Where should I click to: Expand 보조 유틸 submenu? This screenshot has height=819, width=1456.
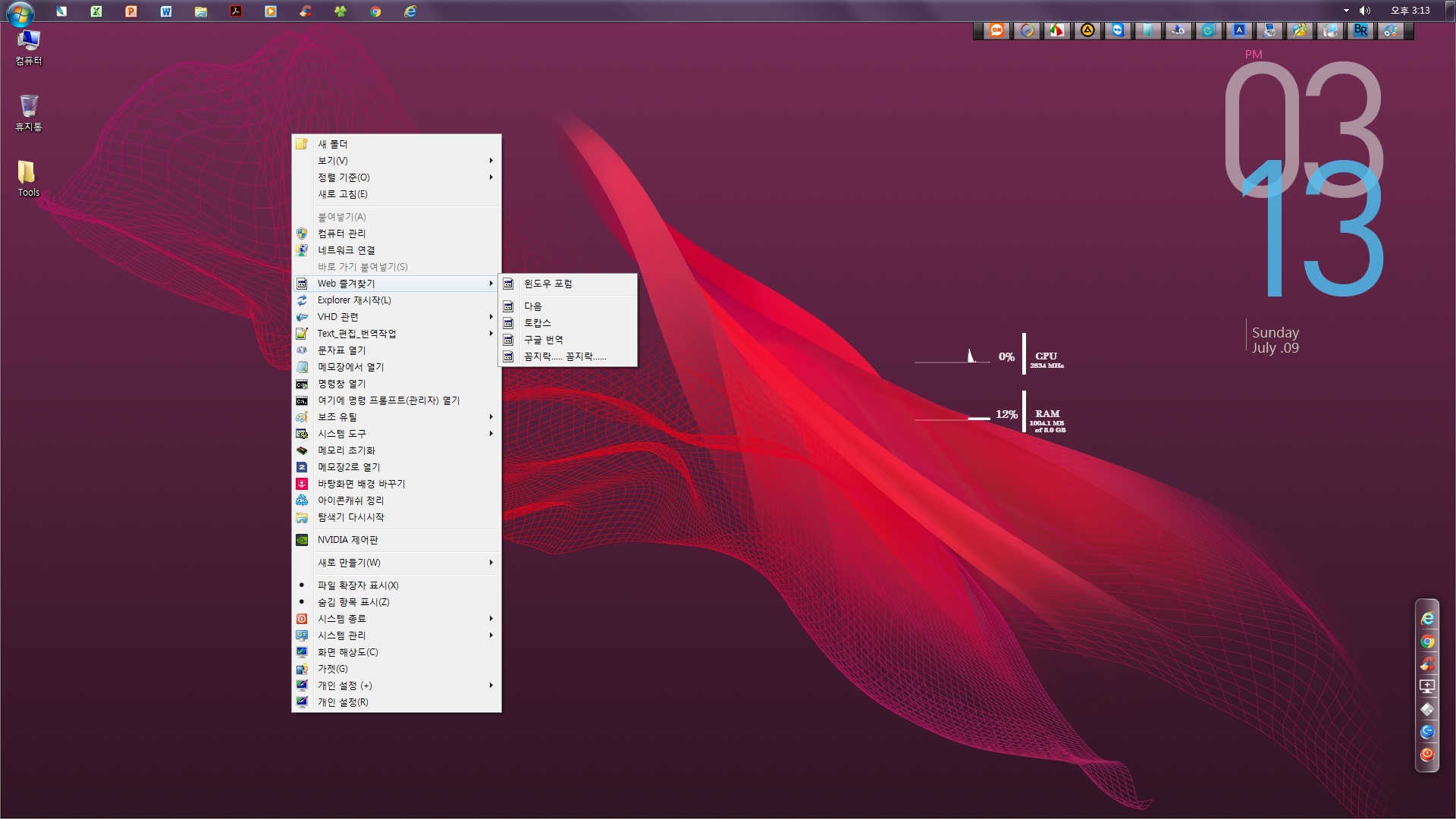[397, 417]
